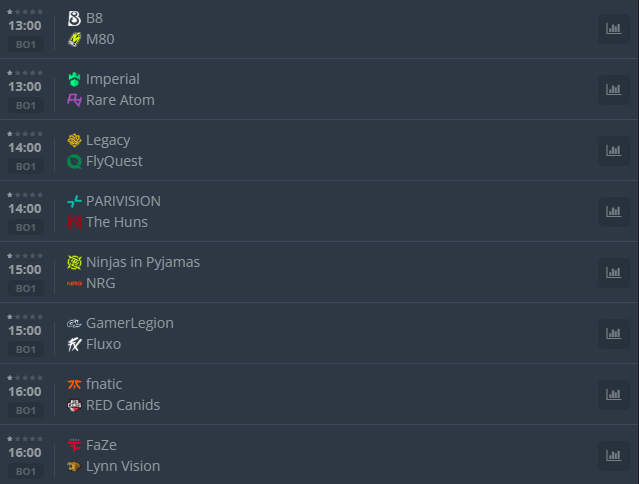The width and height of the screenshot is (639, 484).
Task: Click the 15:00 time on GamerLegion match
Action: [x=25, y=330]
